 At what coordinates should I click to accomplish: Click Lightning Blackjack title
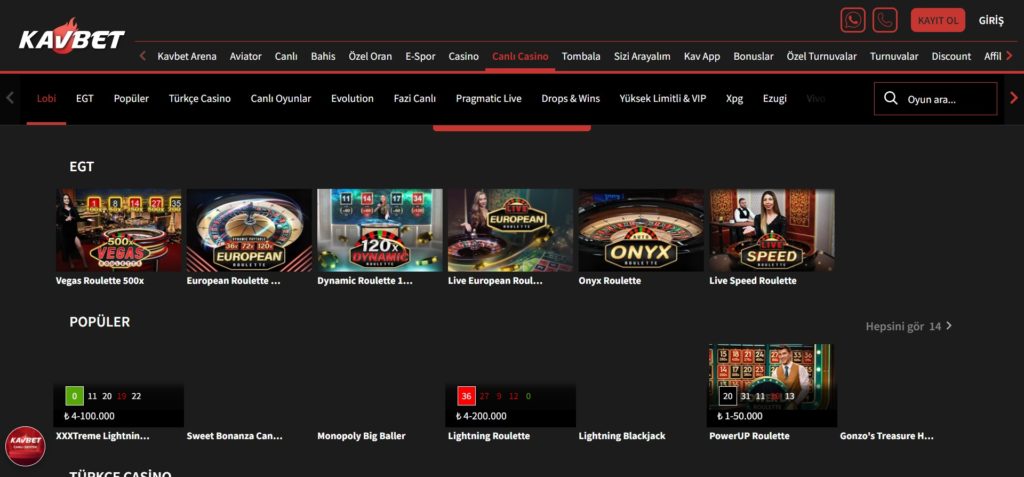[622, 436]
